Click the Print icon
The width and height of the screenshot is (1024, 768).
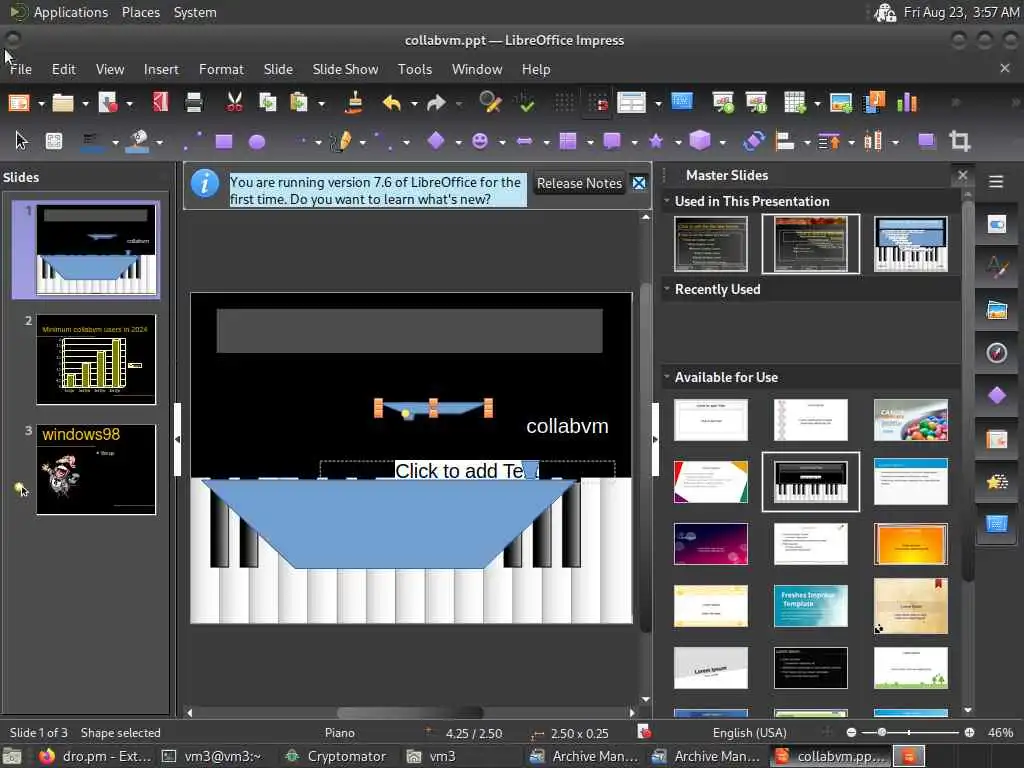tap(194, 103)
